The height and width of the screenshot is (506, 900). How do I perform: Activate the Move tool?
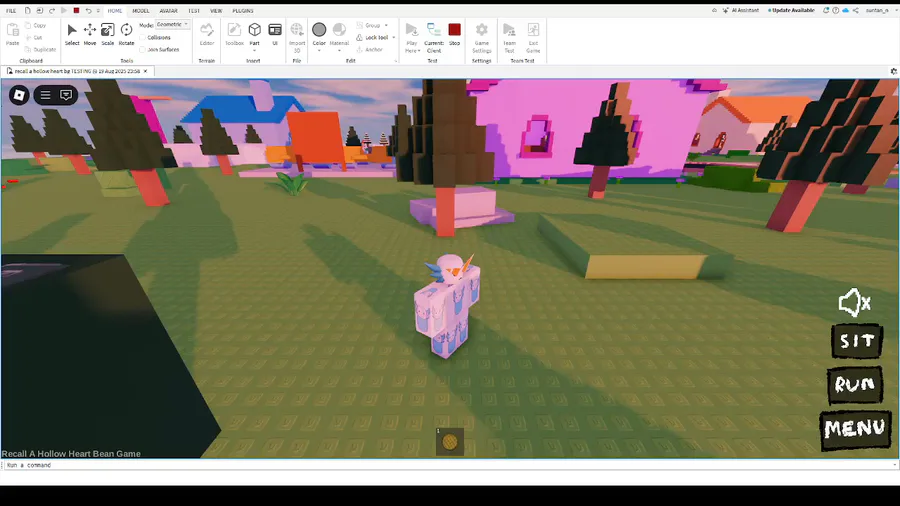click(x=90, y=34)
